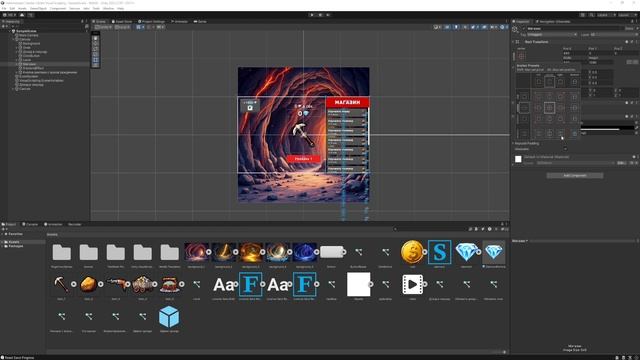This screenshot has height=360, width=640.
Task: Select the View hand tool in Scene overlay
Action: coord(96,38)
